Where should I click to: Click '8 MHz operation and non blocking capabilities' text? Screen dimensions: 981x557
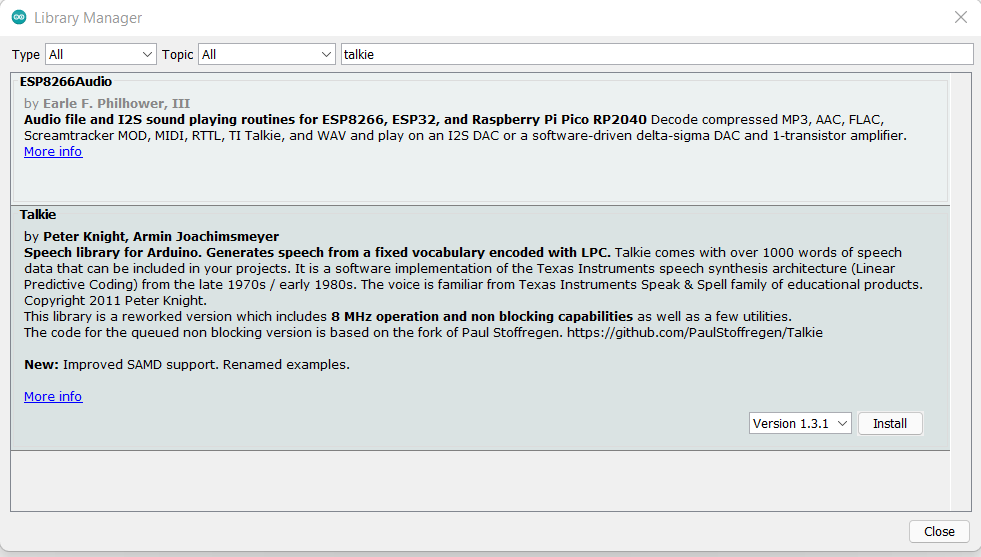(x=482, y=317)
